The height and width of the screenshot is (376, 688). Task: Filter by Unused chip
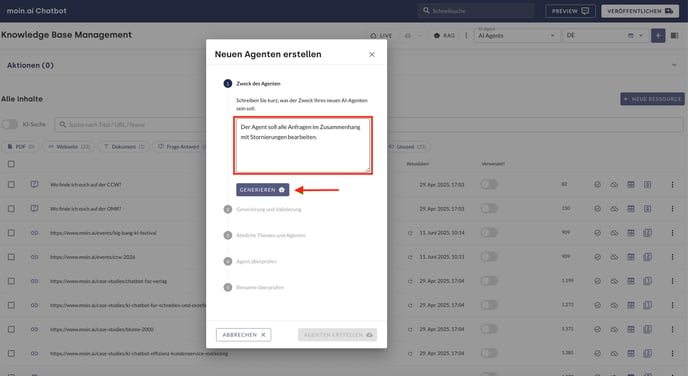coord(408,147)
